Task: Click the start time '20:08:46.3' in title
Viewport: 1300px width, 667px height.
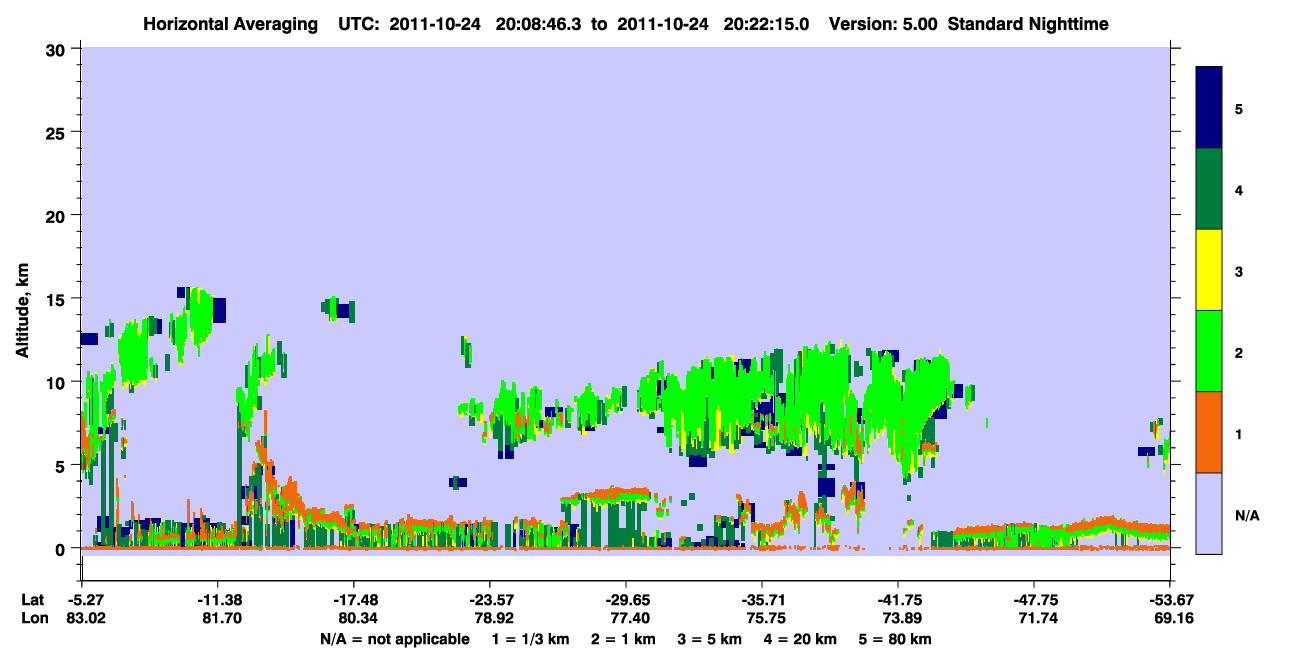Action: (x=540, y=24)
